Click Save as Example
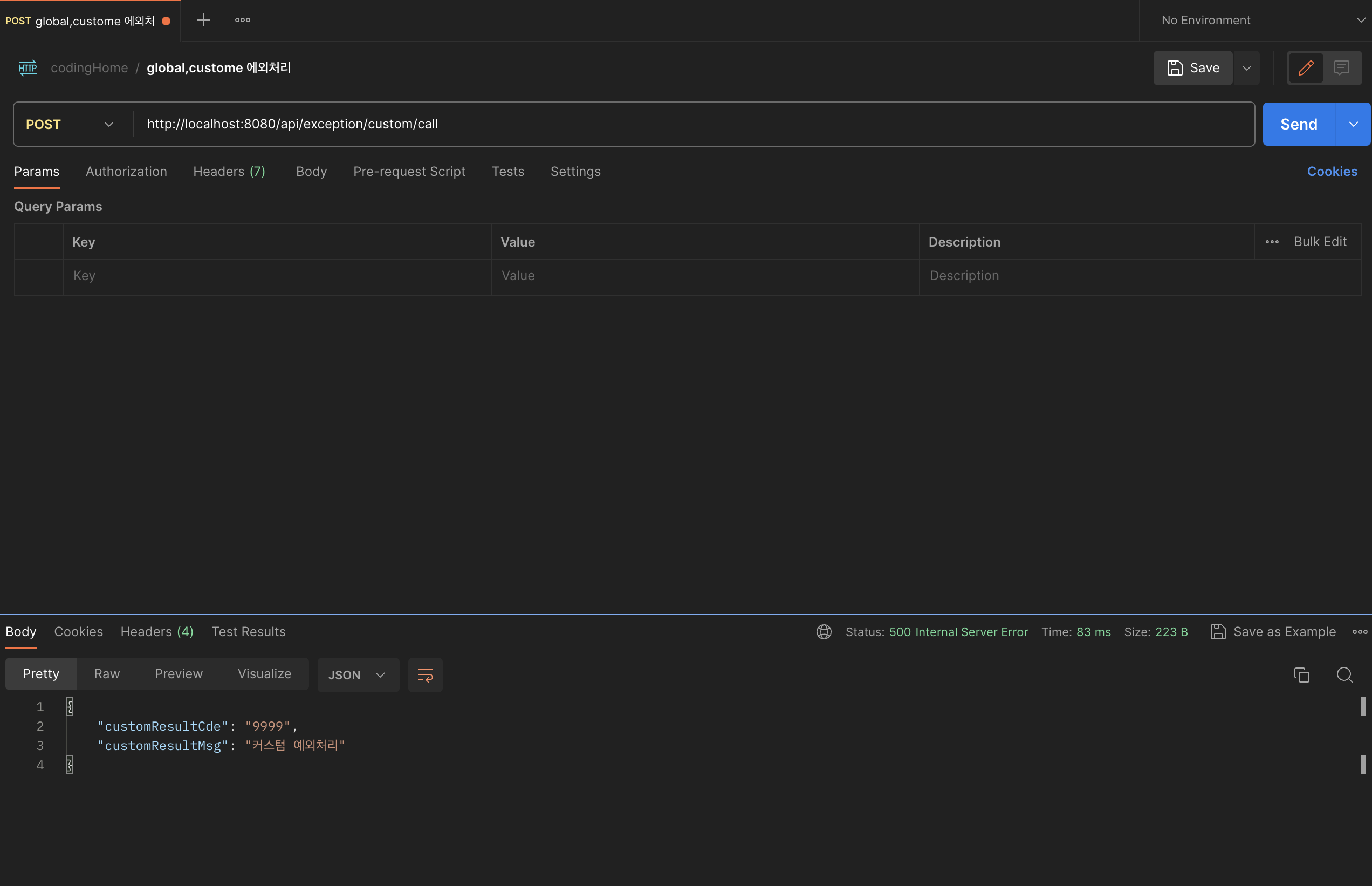1372x886 pixels. [1273, 632]
